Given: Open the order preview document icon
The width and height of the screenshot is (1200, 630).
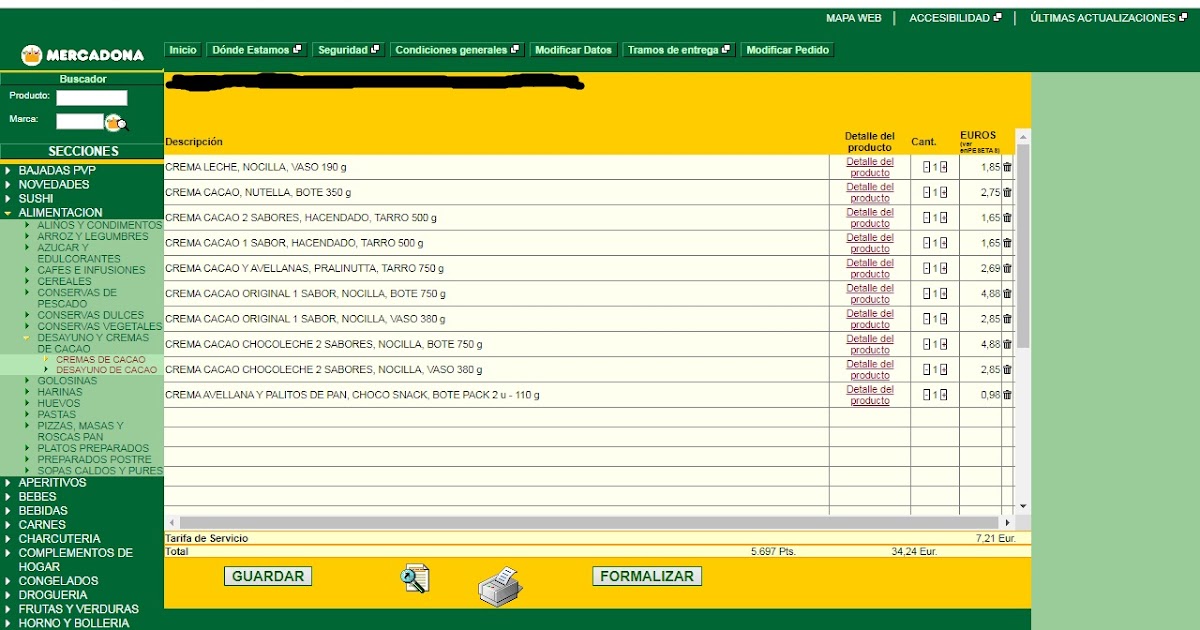Looking at the screenshot, I should 415,579.
